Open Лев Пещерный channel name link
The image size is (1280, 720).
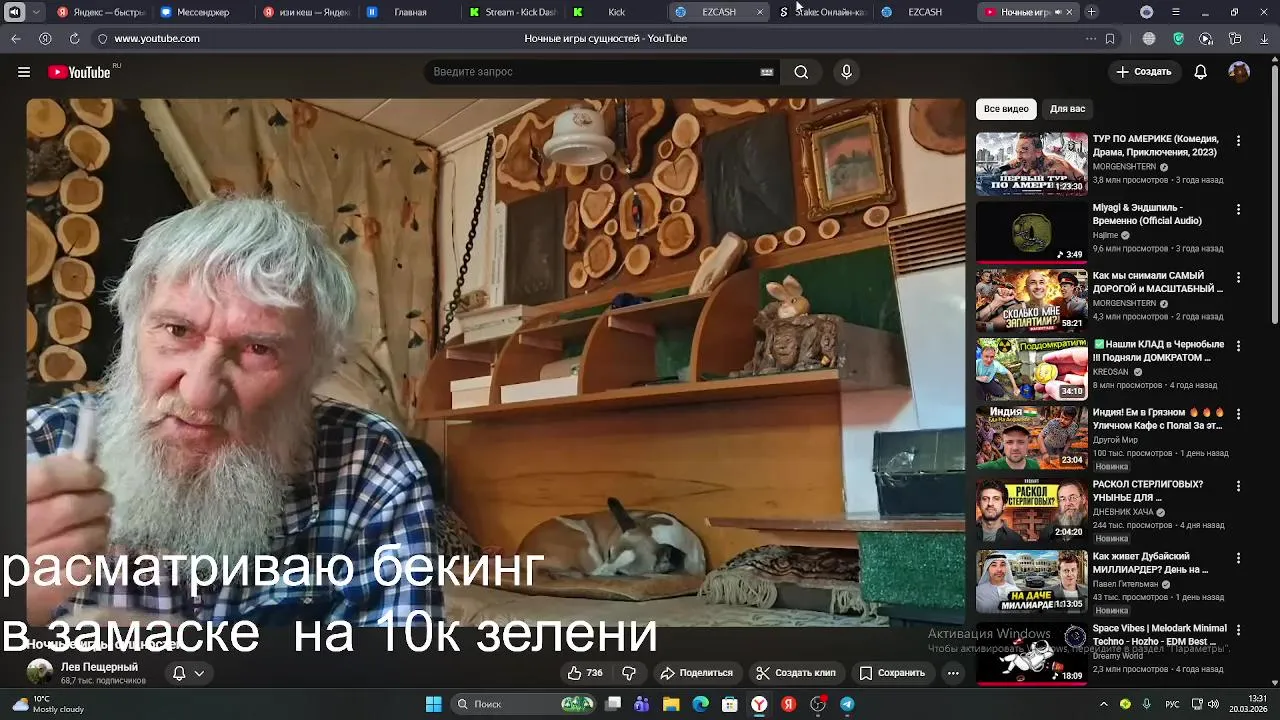pos(99,667)
